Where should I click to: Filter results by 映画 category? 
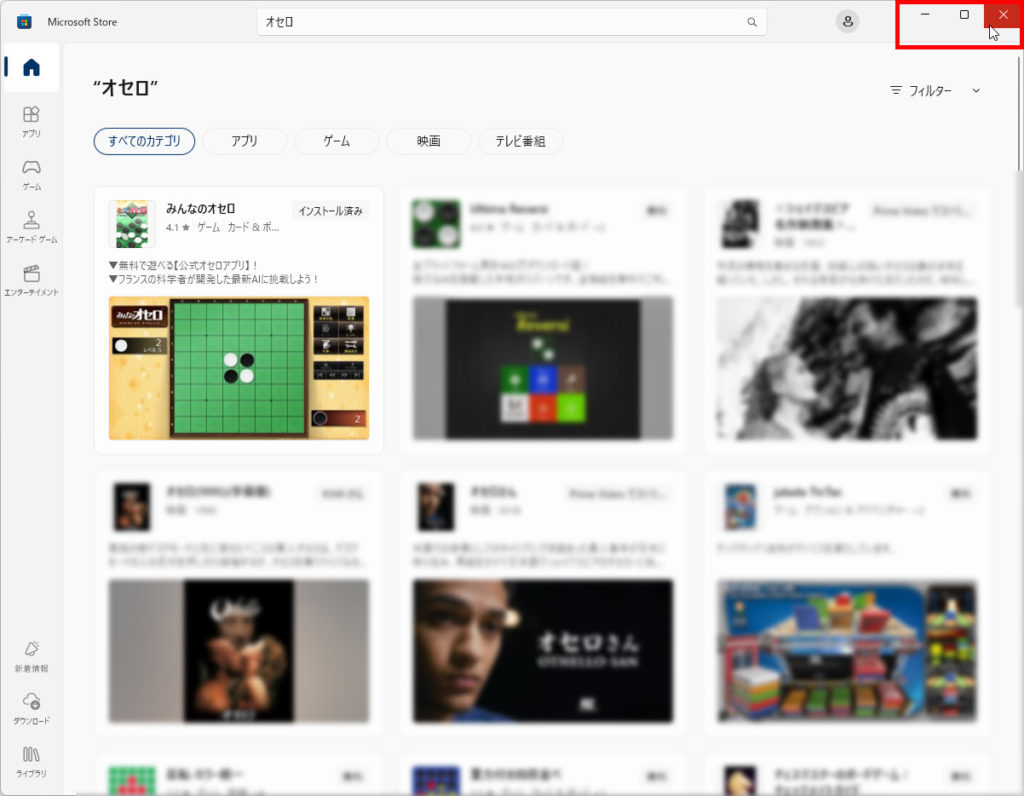tap(428, 141)
